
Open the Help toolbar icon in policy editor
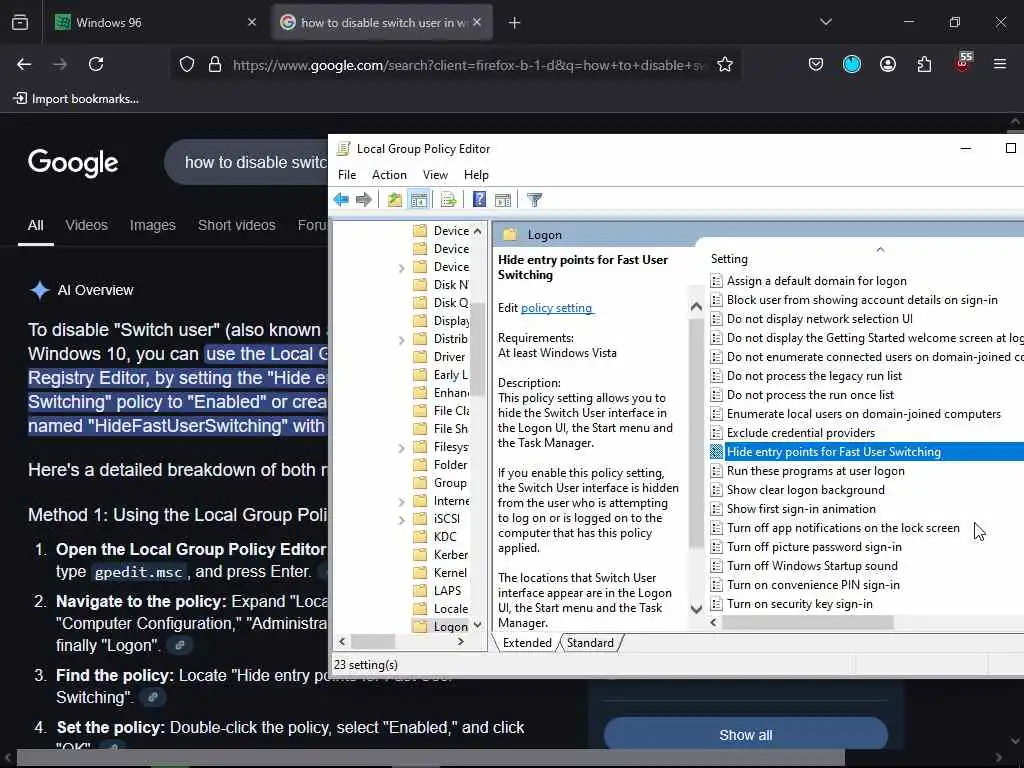(479, 200)
